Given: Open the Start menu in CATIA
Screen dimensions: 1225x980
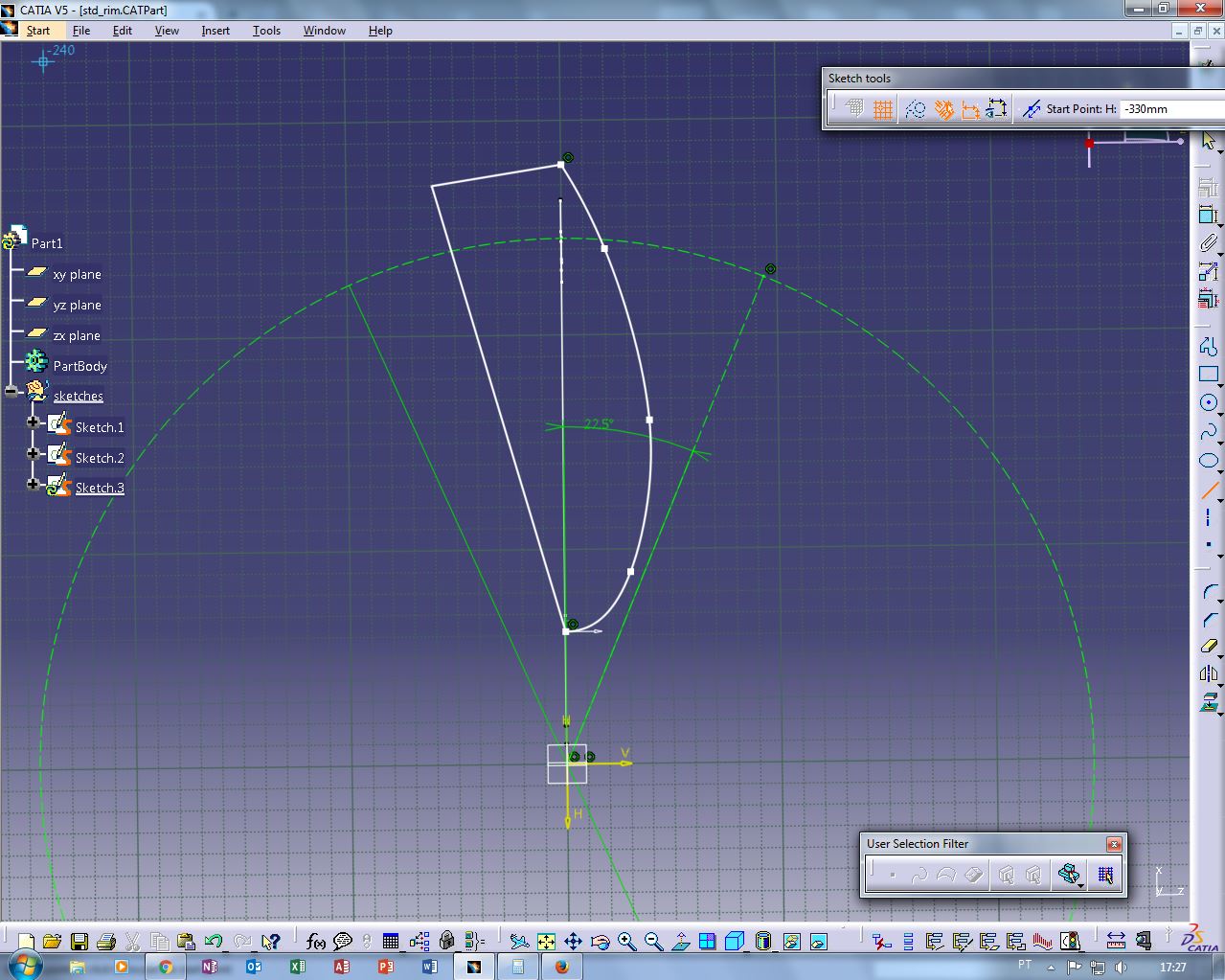Looking at the screenshot, I should click(38, 31).
